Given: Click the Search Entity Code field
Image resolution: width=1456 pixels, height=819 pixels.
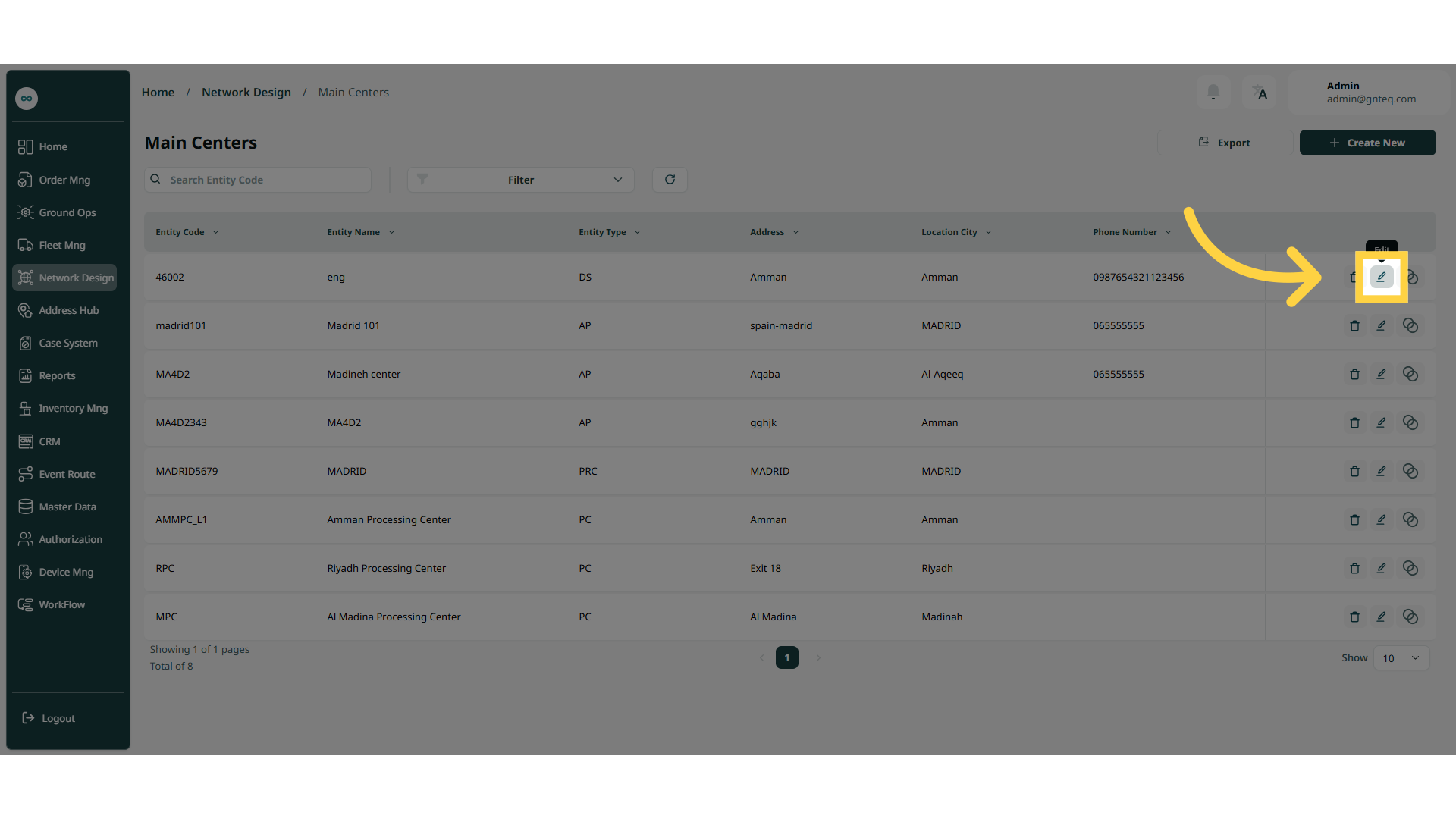Looking at the screenshot, I should pyautogui.click(x=258, y=180).
